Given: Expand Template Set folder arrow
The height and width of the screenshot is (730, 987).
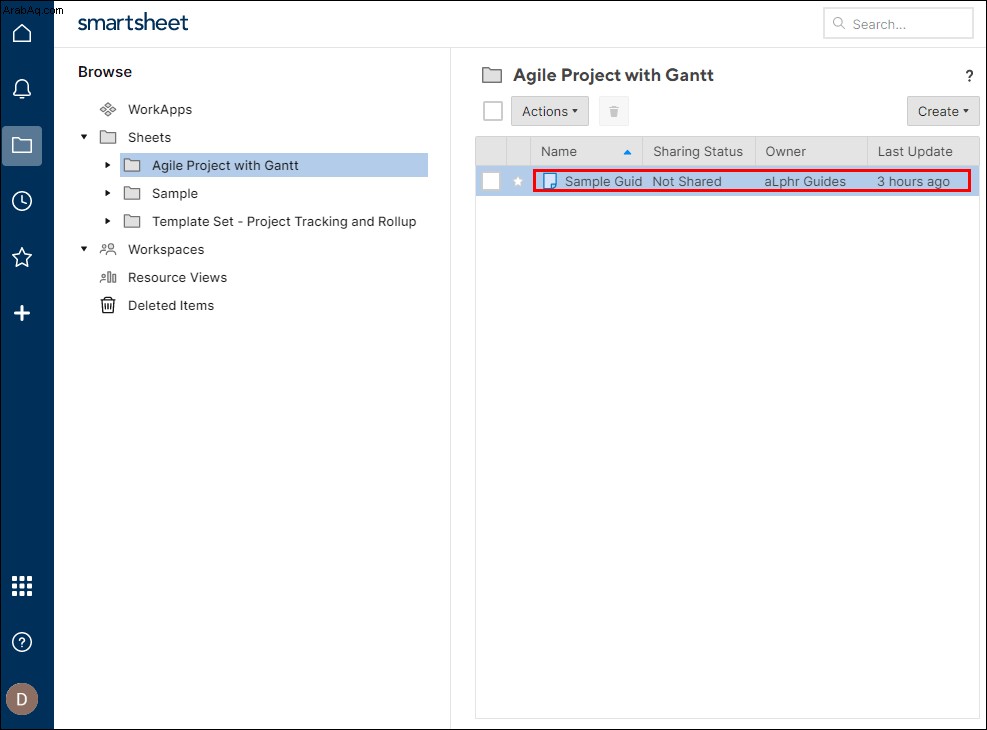Looking at the screenshot, I should (x=108, y=221).
